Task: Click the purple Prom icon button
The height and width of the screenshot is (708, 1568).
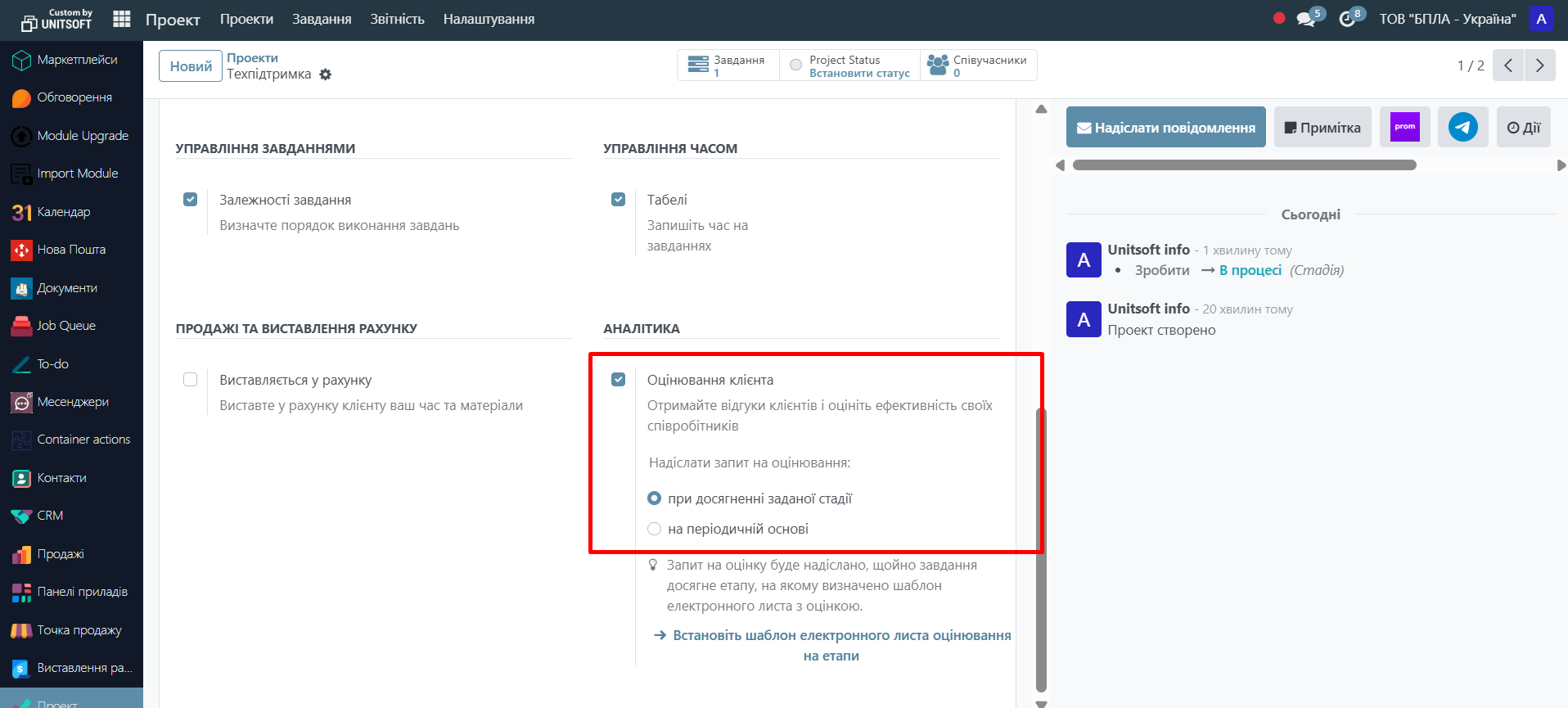Action: pos(1404,127)
